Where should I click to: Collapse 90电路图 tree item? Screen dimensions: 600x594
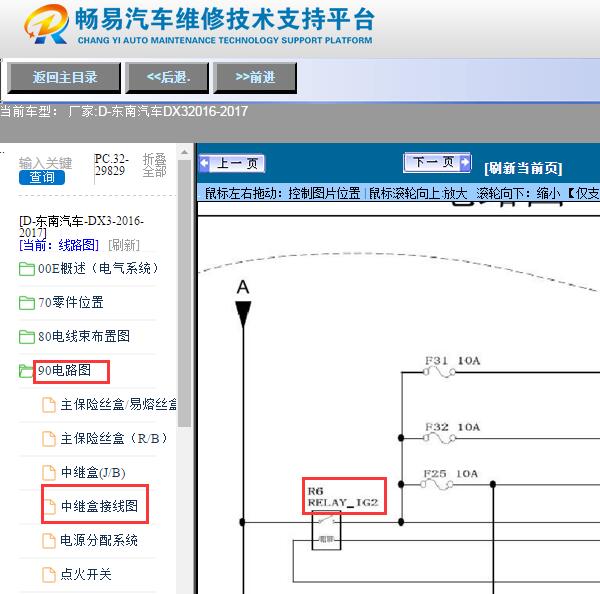[x=64, y=370]
